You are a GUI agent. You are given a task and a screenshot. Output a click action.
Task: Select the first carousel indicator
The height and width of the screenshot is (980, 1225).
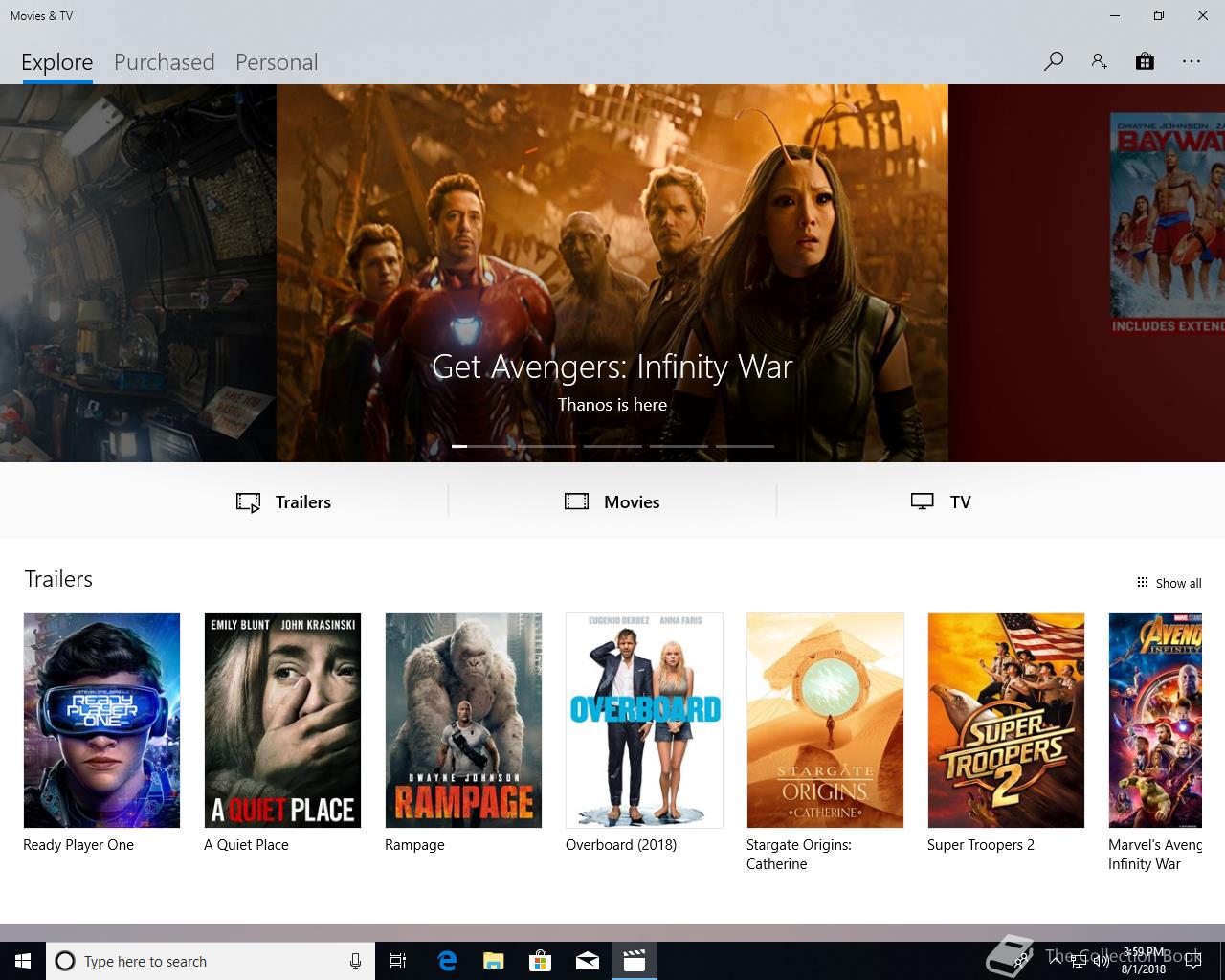[x=480, y=446]
